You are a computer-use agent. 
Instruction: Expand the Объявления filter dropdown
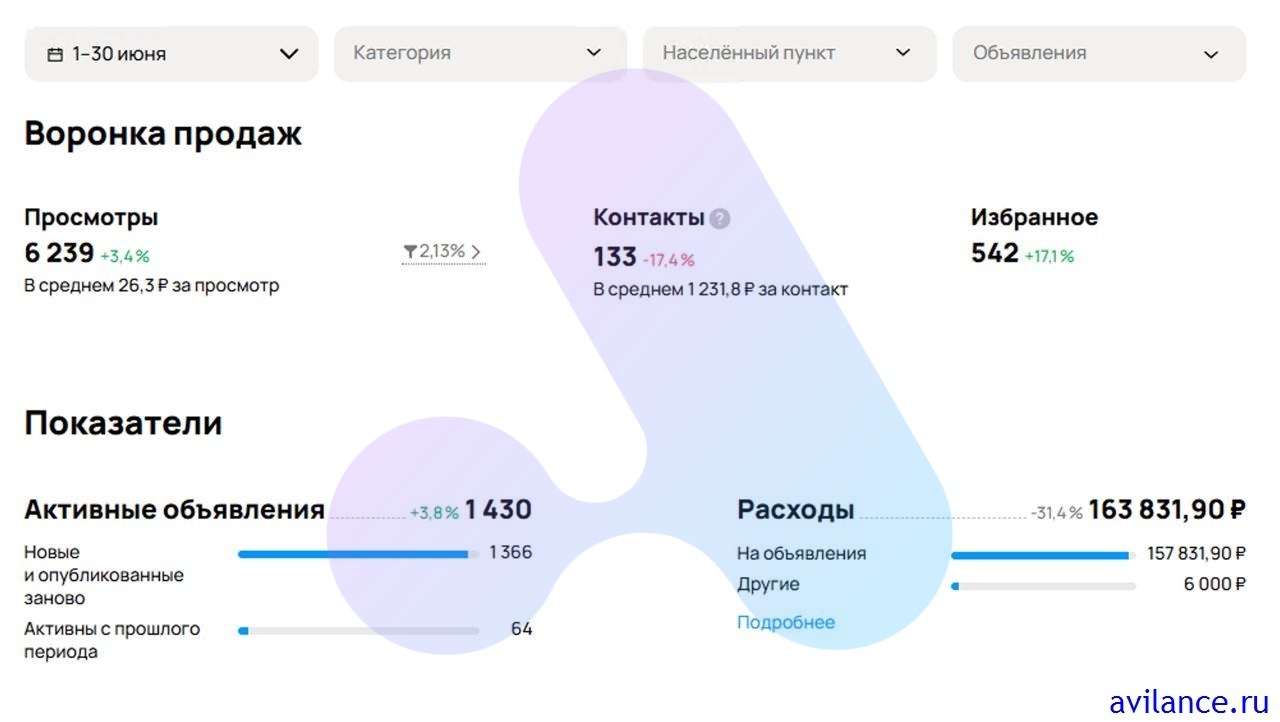[x=1098, y=53]
